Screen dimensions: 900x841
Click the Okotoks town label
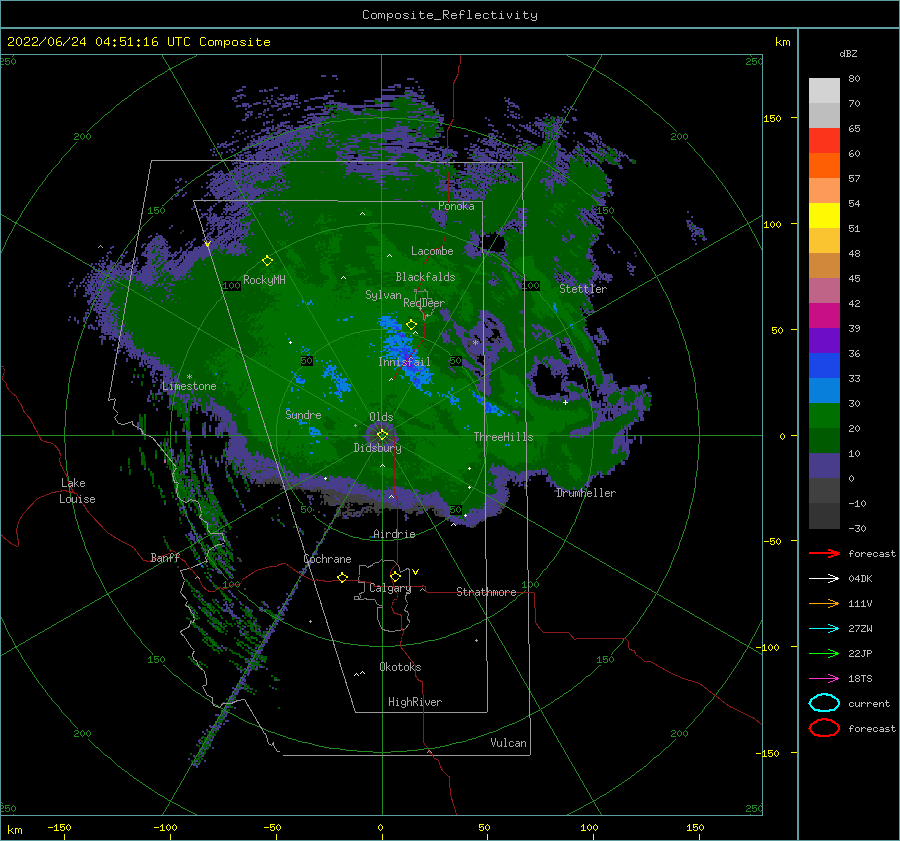pos(400,667)
